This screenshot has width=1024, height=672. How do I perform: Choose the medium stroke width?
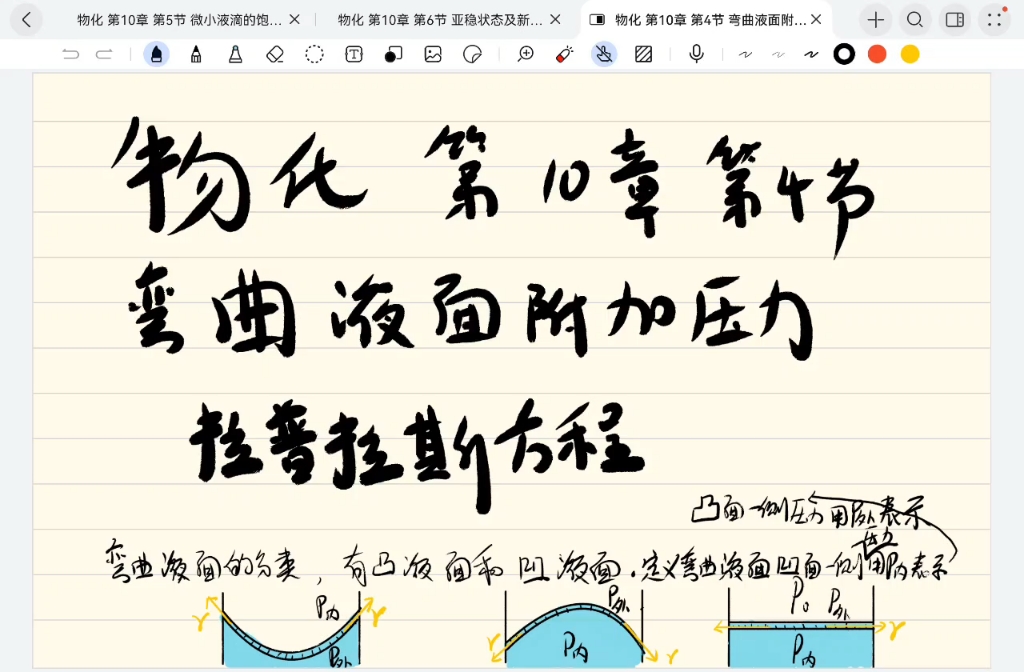[778, 55]
